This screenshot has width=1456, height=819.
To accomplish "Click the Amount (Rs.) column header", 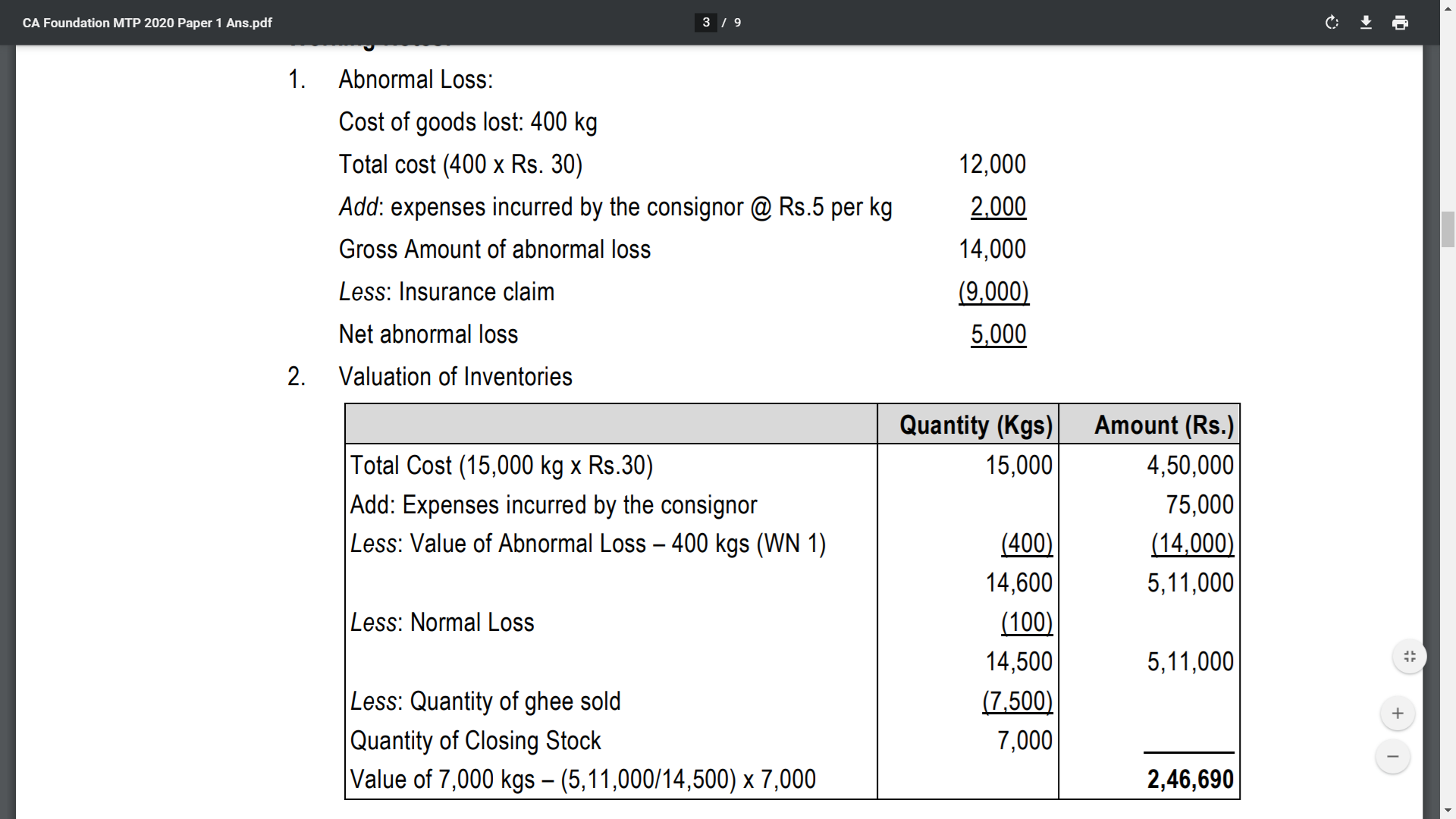I will coord(1163,425).
